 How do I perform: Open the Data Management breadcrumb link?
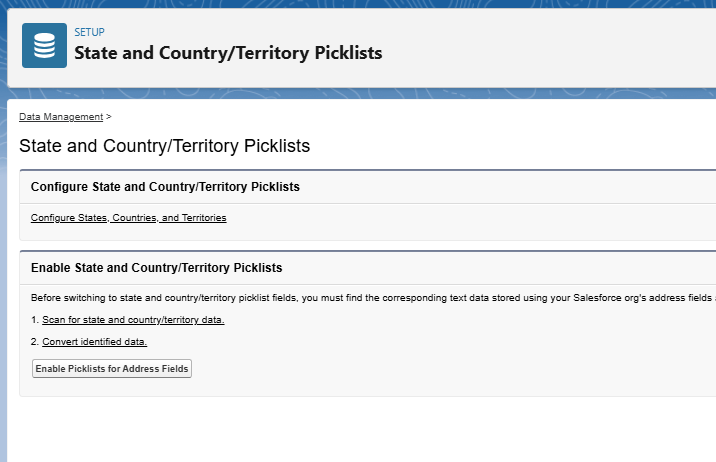(61, 117)
